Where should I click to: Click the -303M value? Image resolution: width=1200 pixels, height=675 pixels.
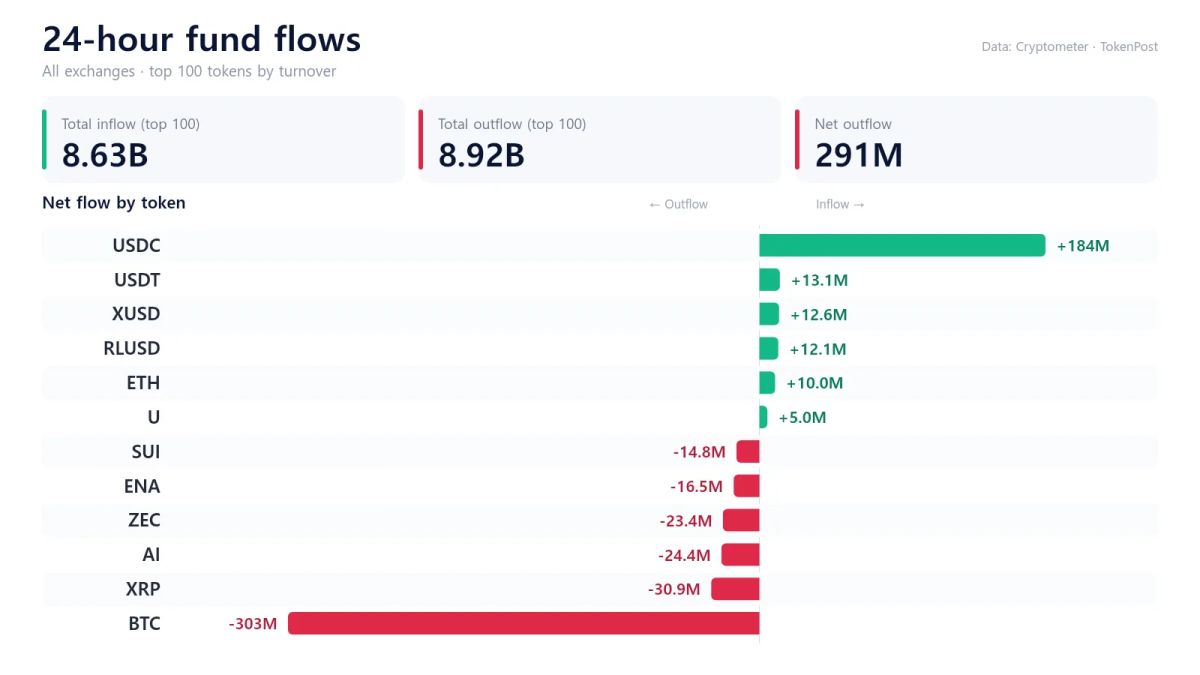tap(252, 624)
